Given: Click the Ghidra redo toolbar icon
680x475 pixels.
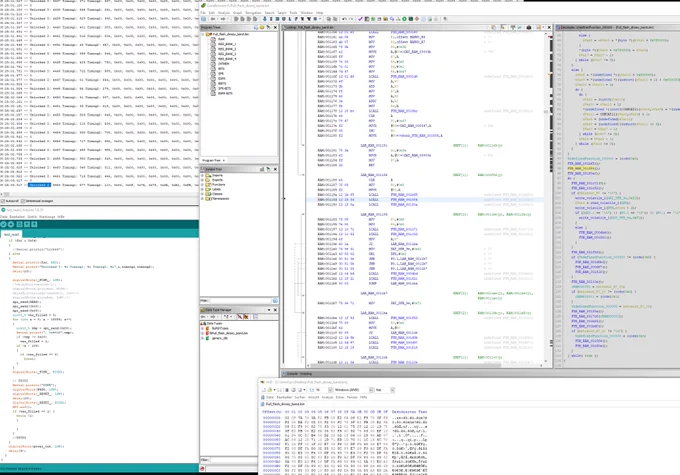Looking at the screenshot, I should 351,19.
